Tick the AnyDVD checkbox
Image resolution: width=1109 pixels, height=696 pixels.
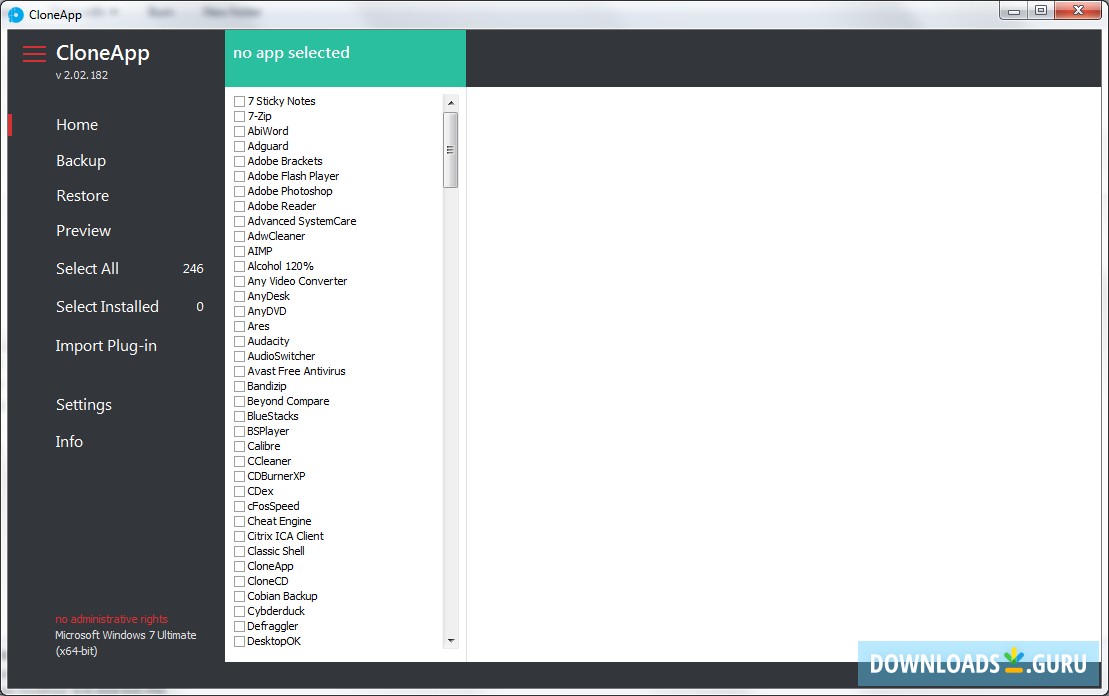click(x=239, y=311)
